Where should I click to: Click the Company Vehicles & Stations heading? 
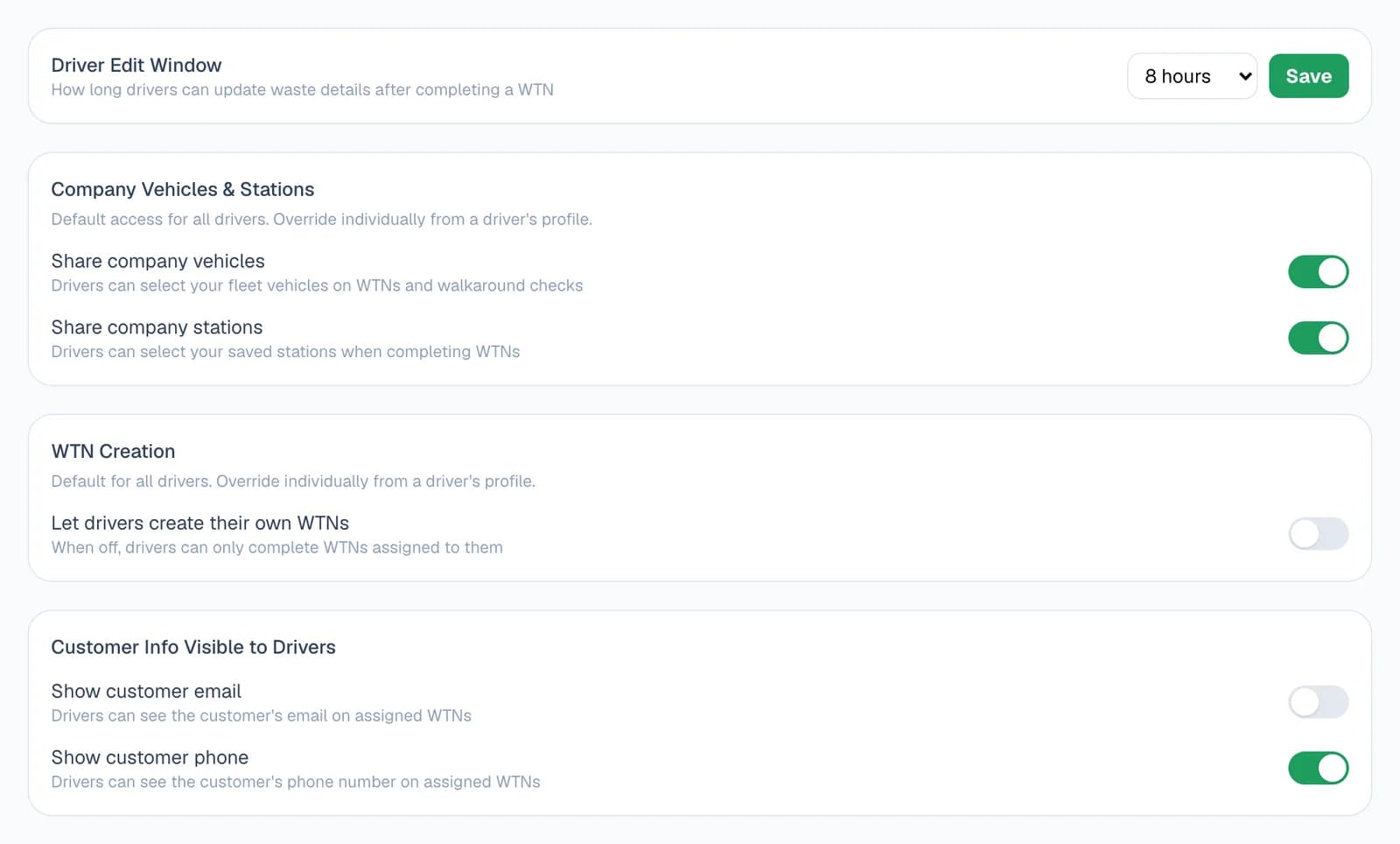[x=182, y=189]
